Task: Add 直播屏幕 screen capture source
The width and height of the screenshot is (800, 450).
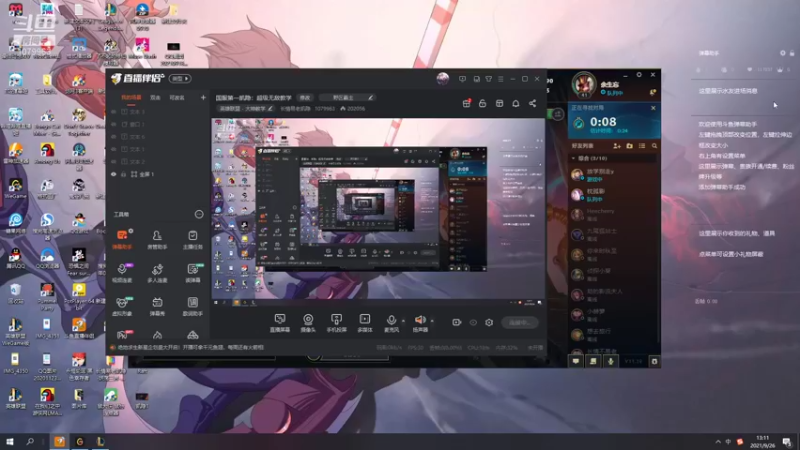Action: [280, 323]
